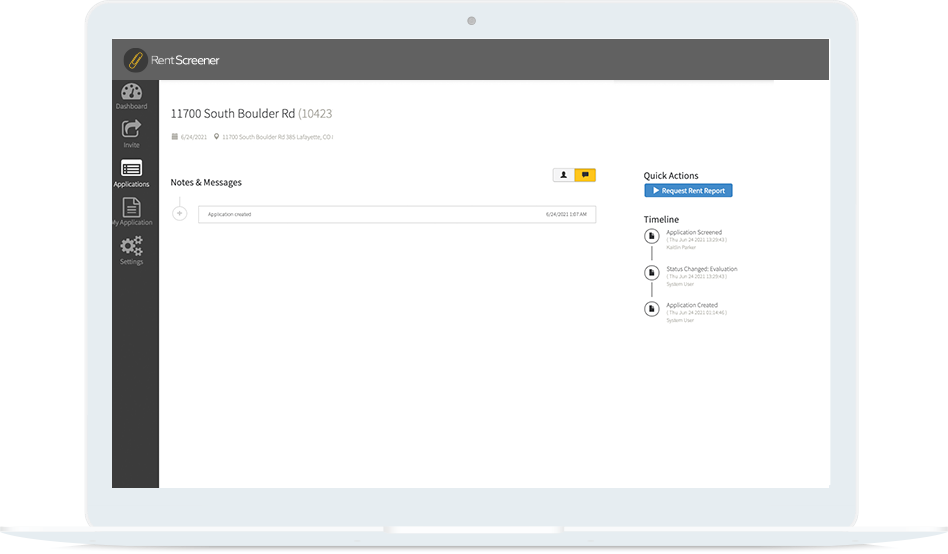Click the address text ending in Lafayette, CO
948x554 pixels.
click(x=277, y=136)
